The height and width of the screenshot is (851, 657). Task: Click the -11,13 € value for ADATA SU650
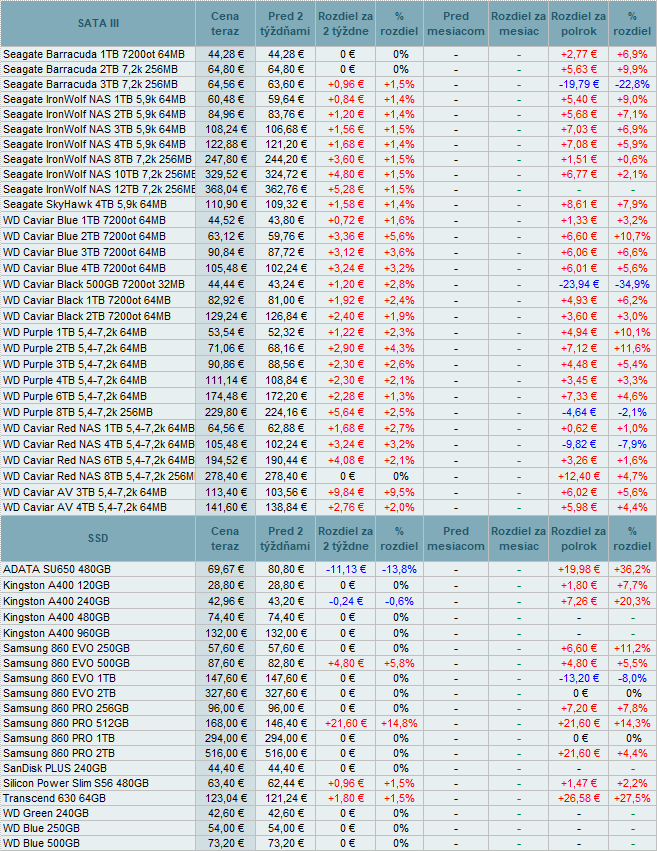346,569
